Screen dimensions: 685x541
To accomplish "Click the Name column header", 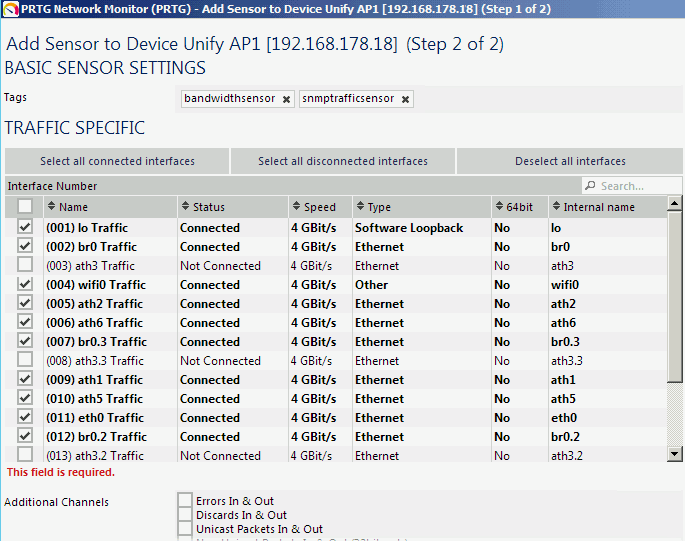I will pyautogui.click(x=111, y=207).
